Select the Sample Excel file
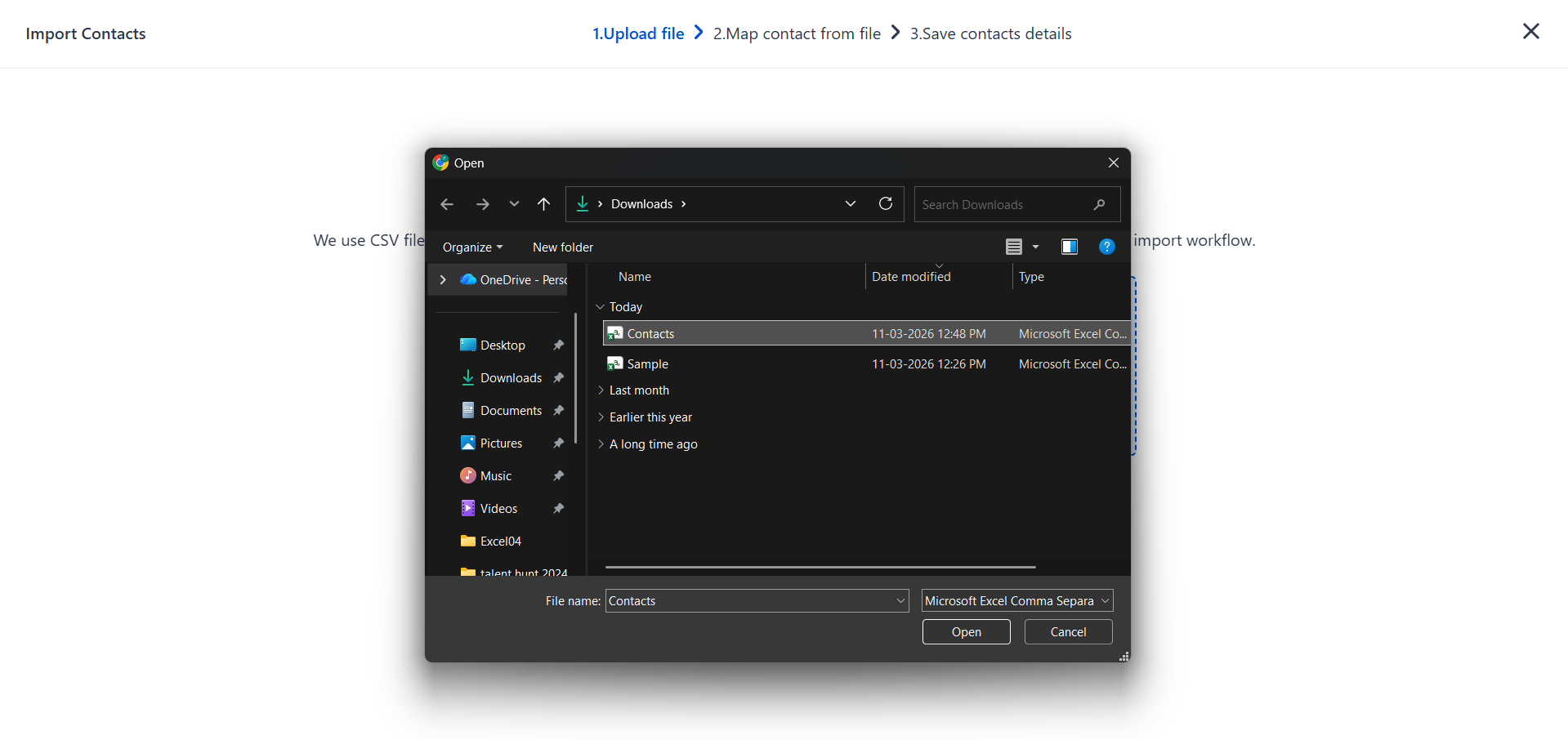The width and height of the screenshot is (1568, 740). point(647,364)
